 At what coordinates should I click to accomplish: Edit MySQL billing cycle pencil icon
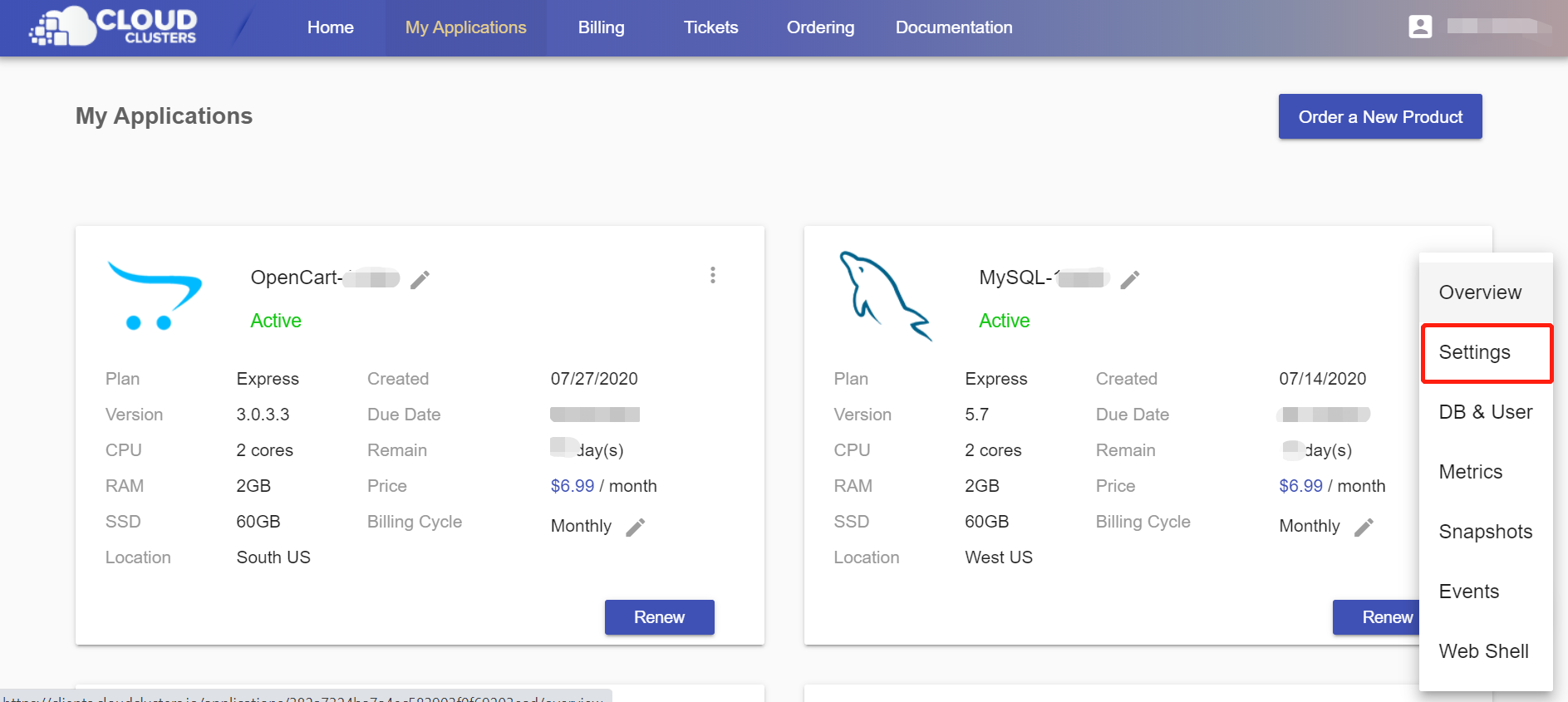[1364, 527]
